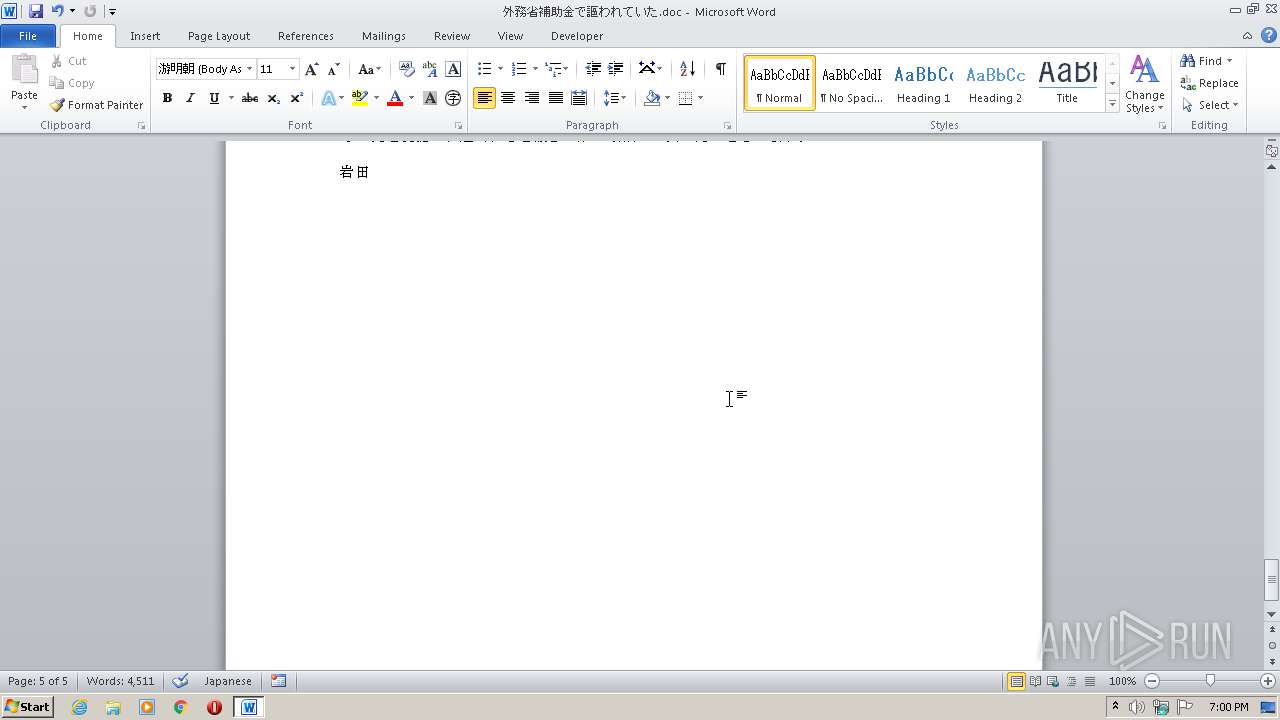Open Internet Explorer from taskbar
1280x720 pixels.
point(79,707)
